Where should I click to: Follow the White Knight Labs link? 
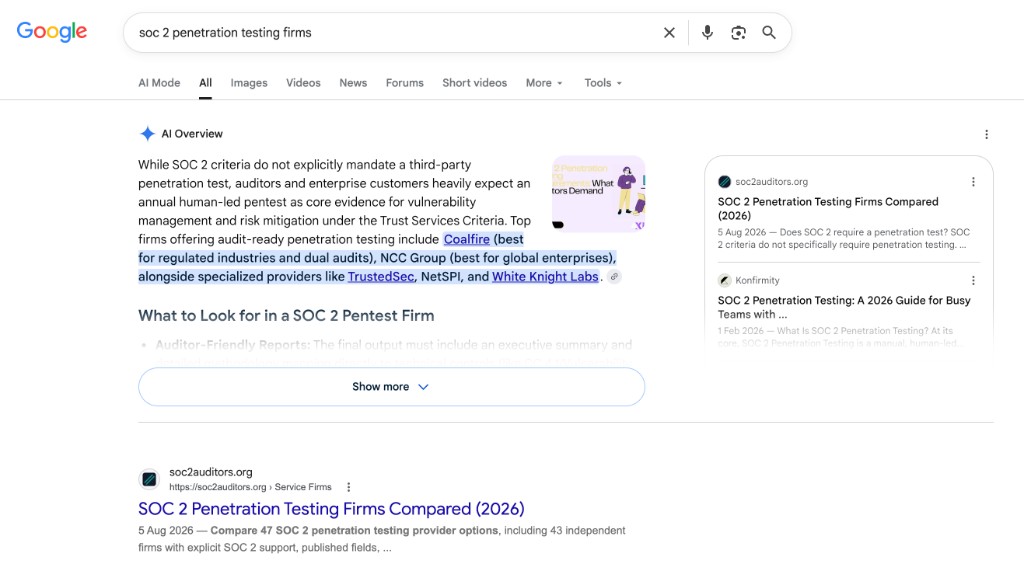point(545,277)
